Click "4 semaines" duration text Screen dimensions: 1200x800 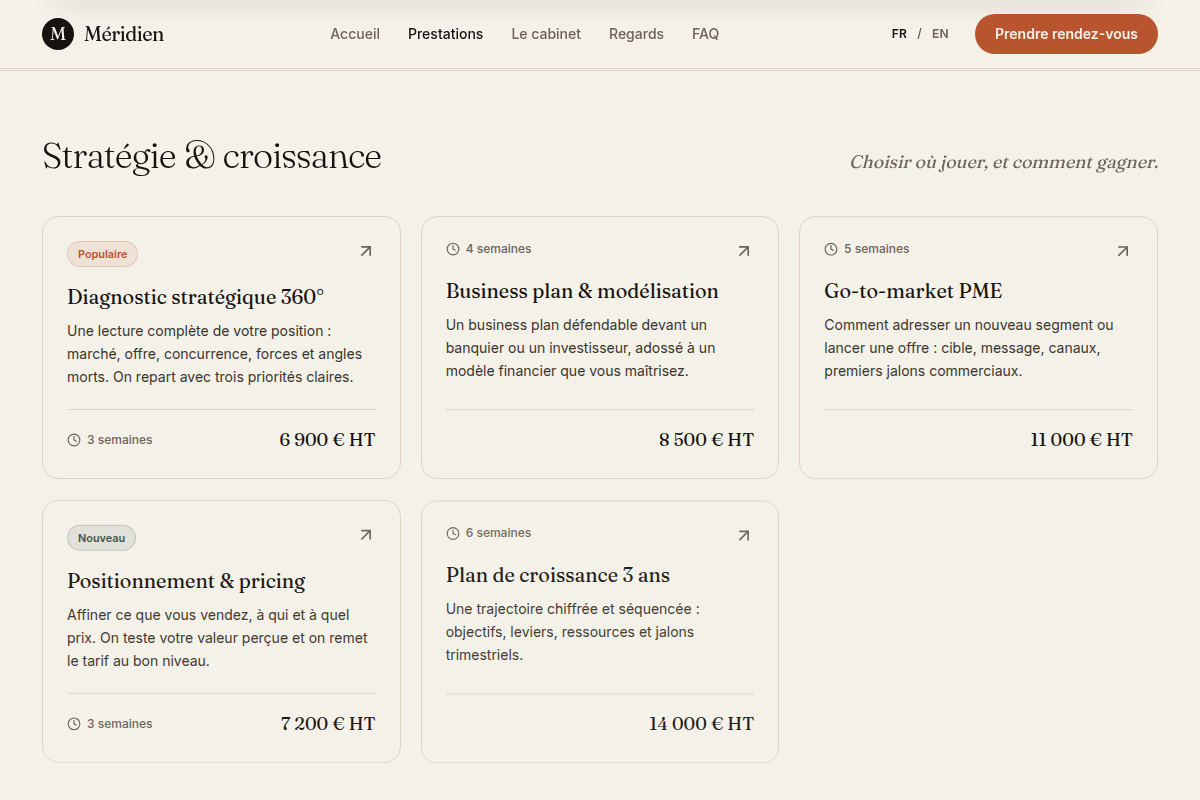(499, 249)
